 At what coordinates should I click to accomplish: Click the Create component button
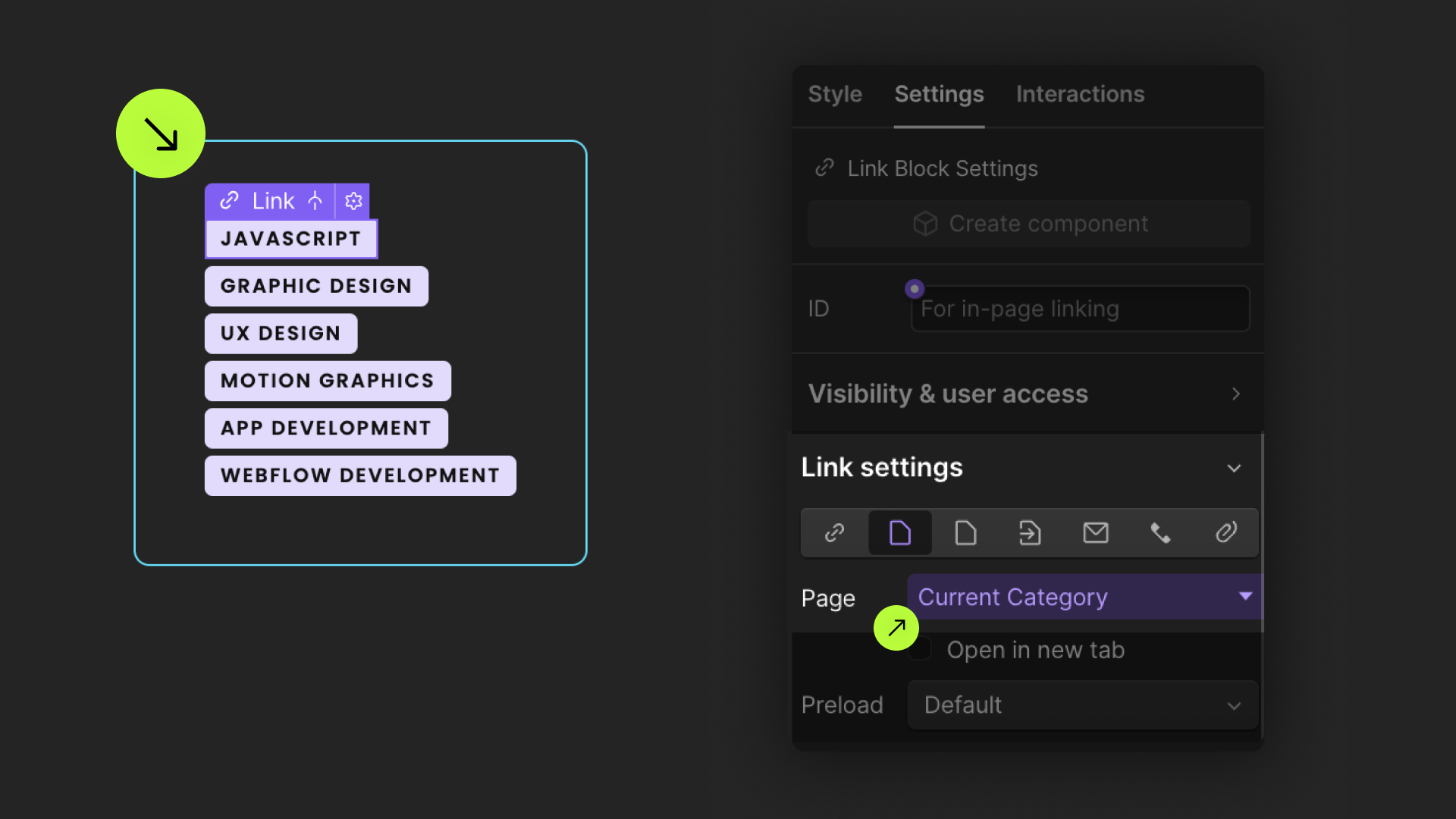click(x=1029, y=224)
